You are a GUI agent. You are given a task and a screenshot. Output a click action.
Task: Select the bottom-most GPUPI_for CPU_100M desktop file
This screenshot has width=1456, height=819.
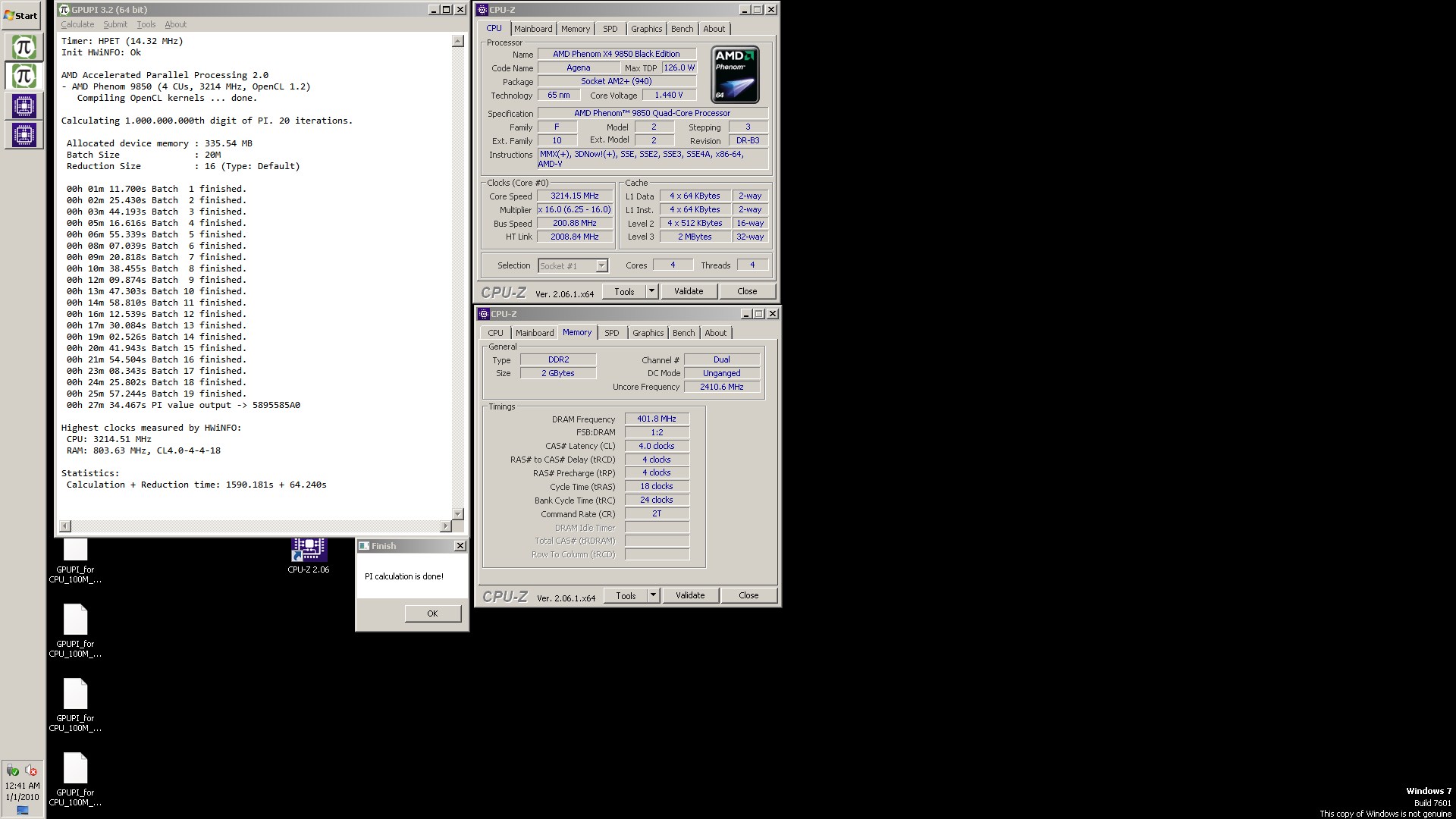[75, 779]
